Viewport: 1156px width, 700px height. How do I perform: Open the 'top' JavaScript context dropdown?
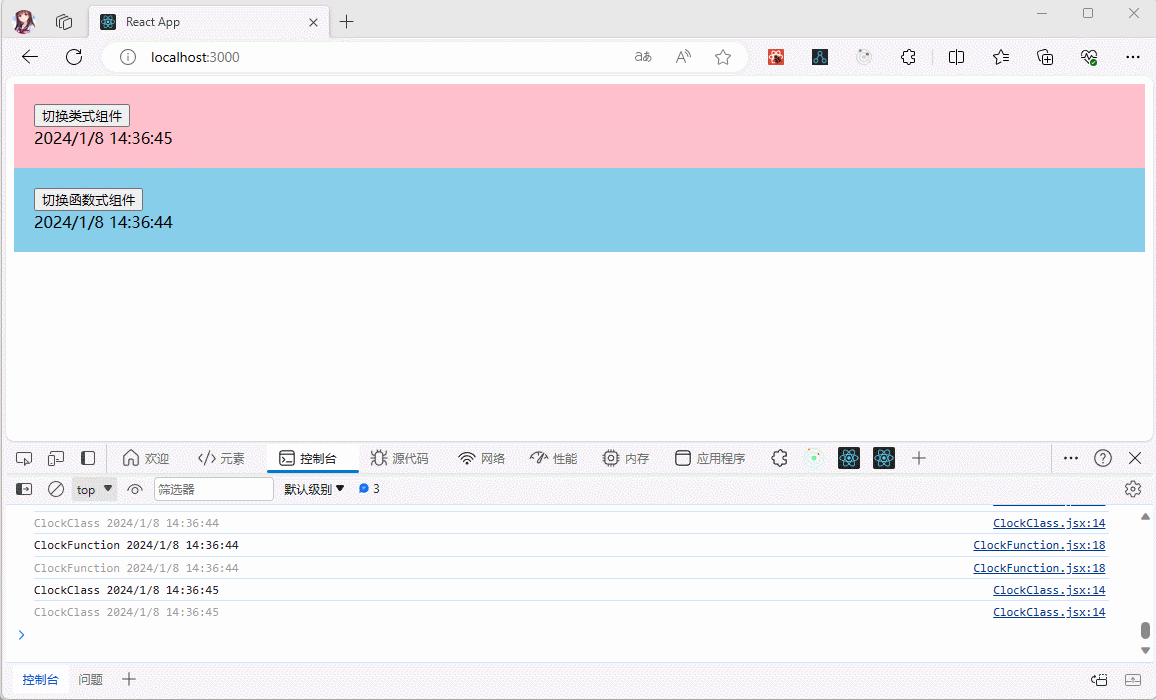coord(95,489)
